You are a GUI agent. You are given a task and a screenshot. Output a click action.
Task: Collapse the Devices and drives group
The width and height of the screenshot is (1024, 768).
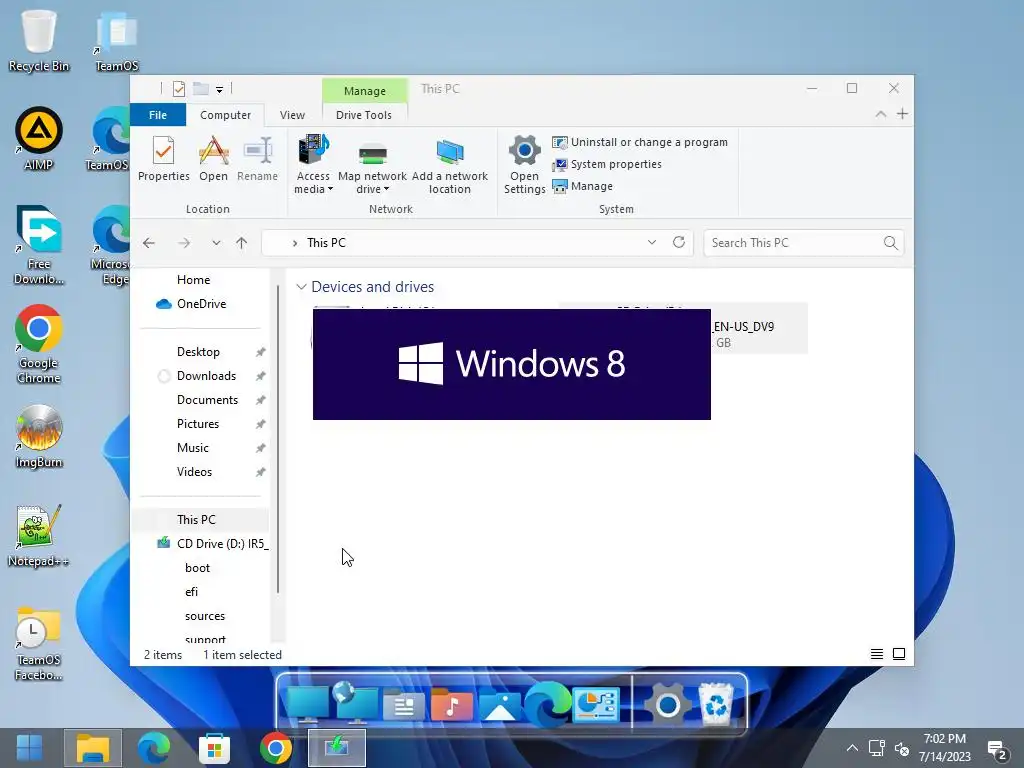301,287
